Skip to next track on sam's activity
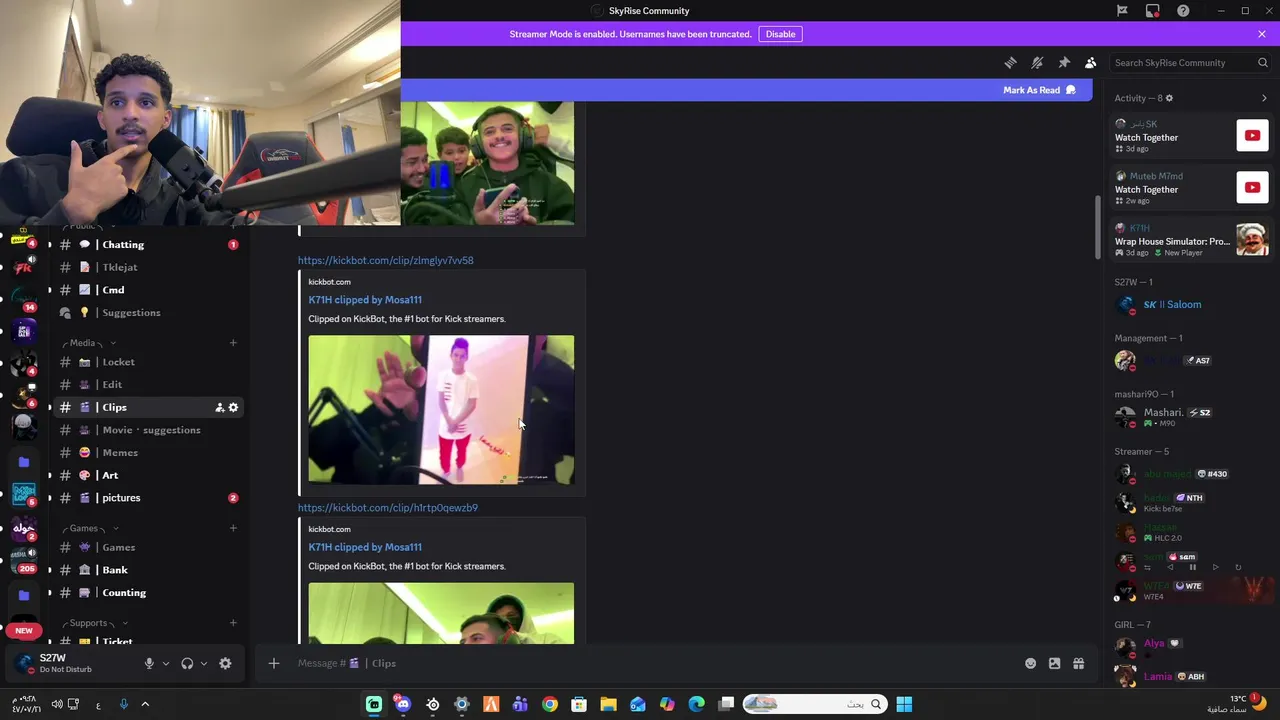This screenshot has width=1280, height=720. coord(1215,568)
